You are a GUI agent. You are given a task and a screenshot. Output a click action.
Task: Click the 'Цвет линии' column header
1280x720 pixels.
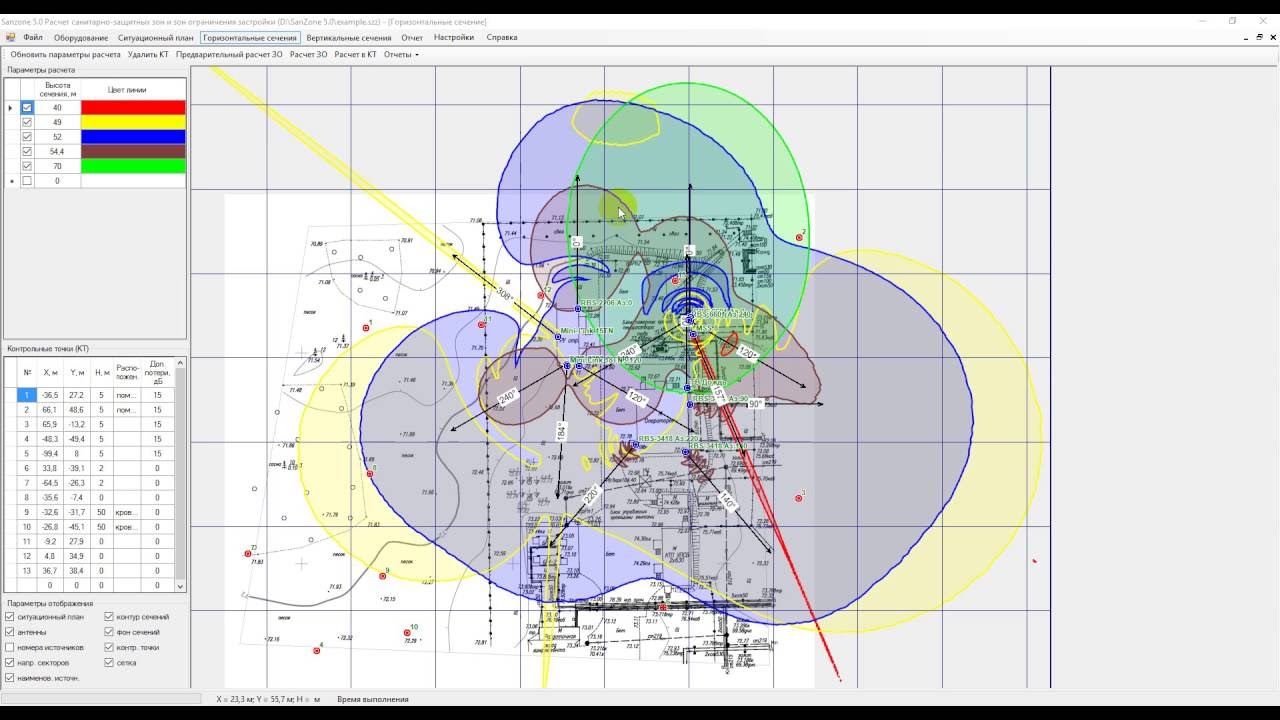[x=133, y=90]
